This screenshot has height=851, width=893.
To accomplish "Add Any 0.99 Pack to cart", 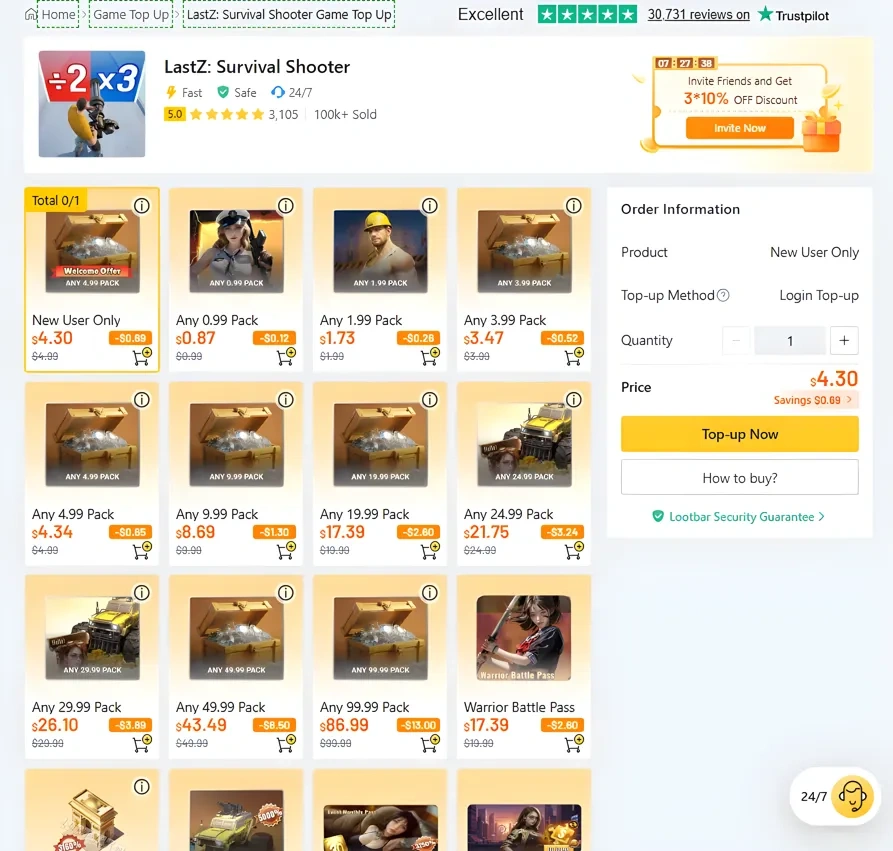I will tap(286, 357).
